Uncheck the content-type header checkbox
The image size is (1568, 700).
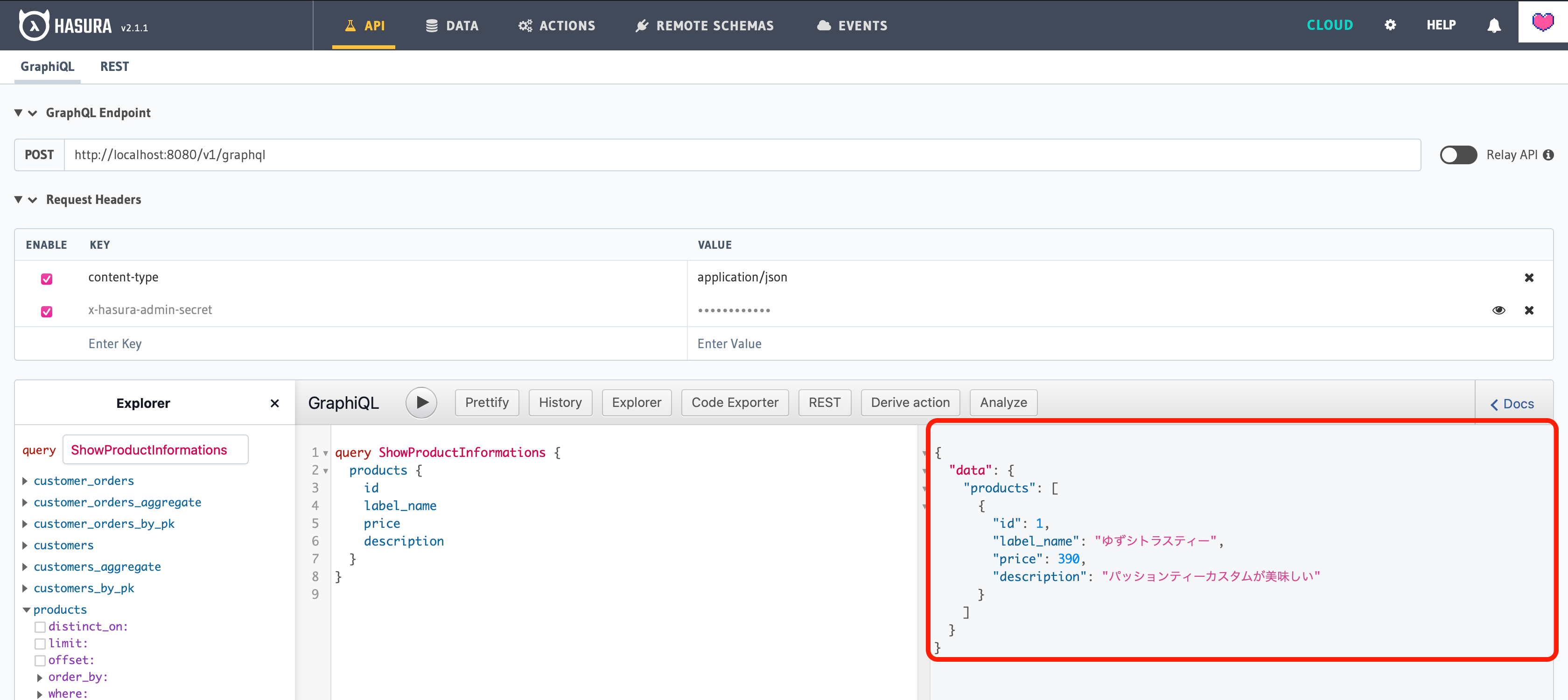(x=46, y=279)
